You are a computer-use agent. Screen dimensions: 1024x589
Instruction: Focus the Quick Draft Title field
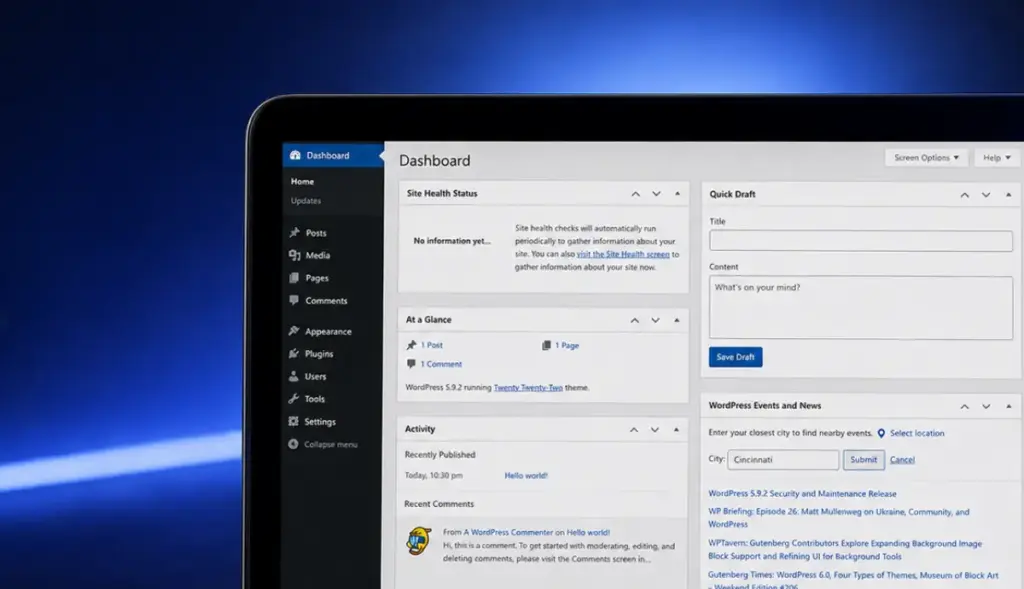tap(861, 241)
